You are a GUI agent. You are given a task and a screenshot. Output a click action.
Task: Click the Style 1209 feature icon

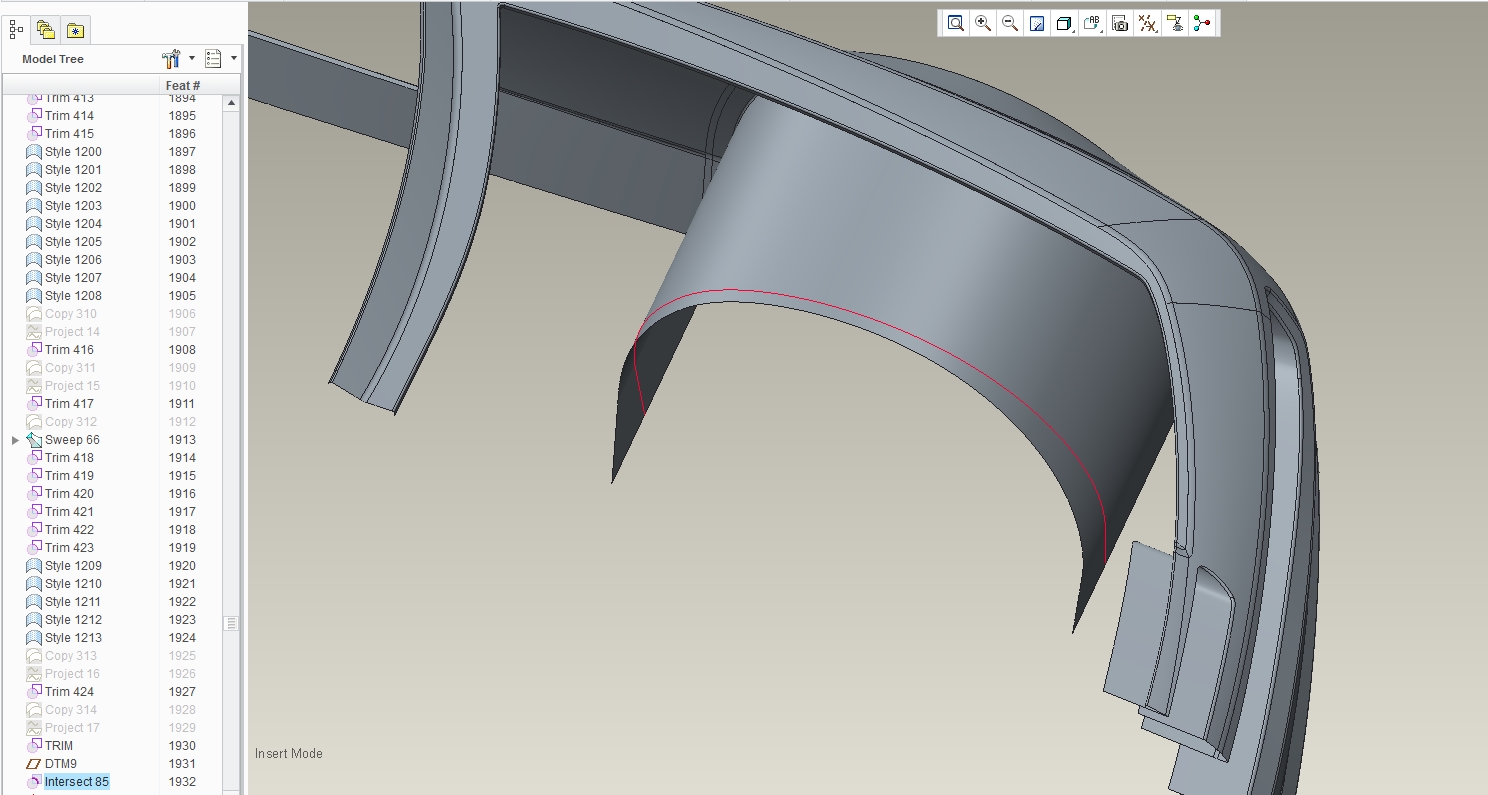[34, 566]
